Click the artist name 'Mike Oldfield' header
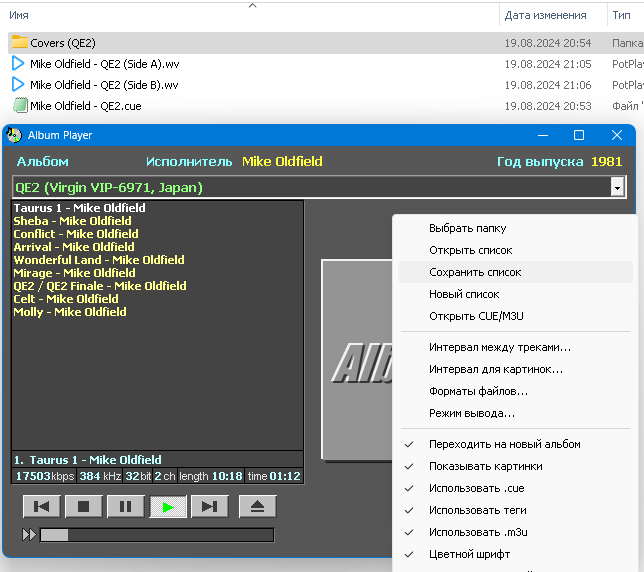This screenshot has width=644, height=572. [282, 161]
